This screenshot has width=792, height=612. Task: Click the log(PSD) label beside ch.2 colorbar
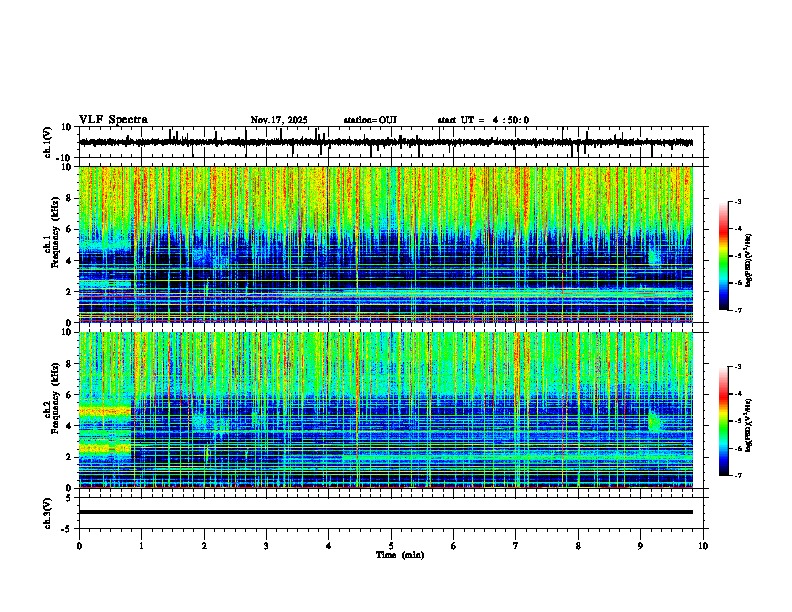point(749,426)
